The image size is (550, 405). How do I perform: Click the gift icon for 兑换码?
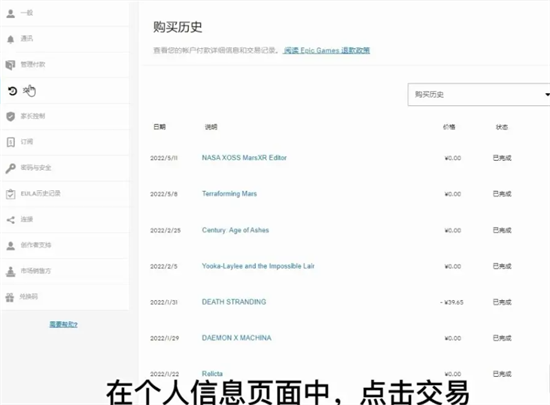pos(10,297)
